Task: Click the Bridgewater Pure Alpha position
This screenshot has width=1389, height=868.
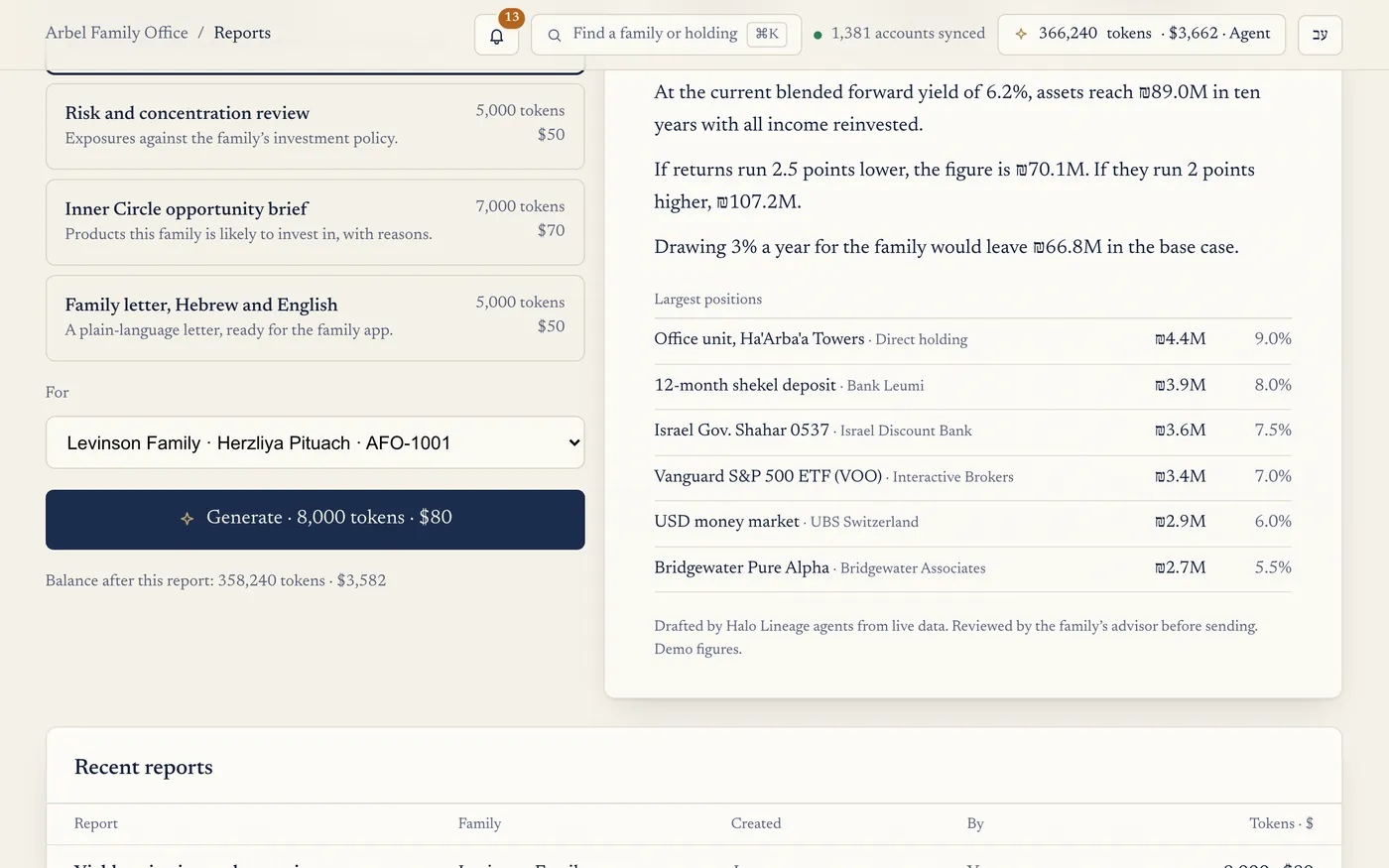Action: [x=972, y=568]
